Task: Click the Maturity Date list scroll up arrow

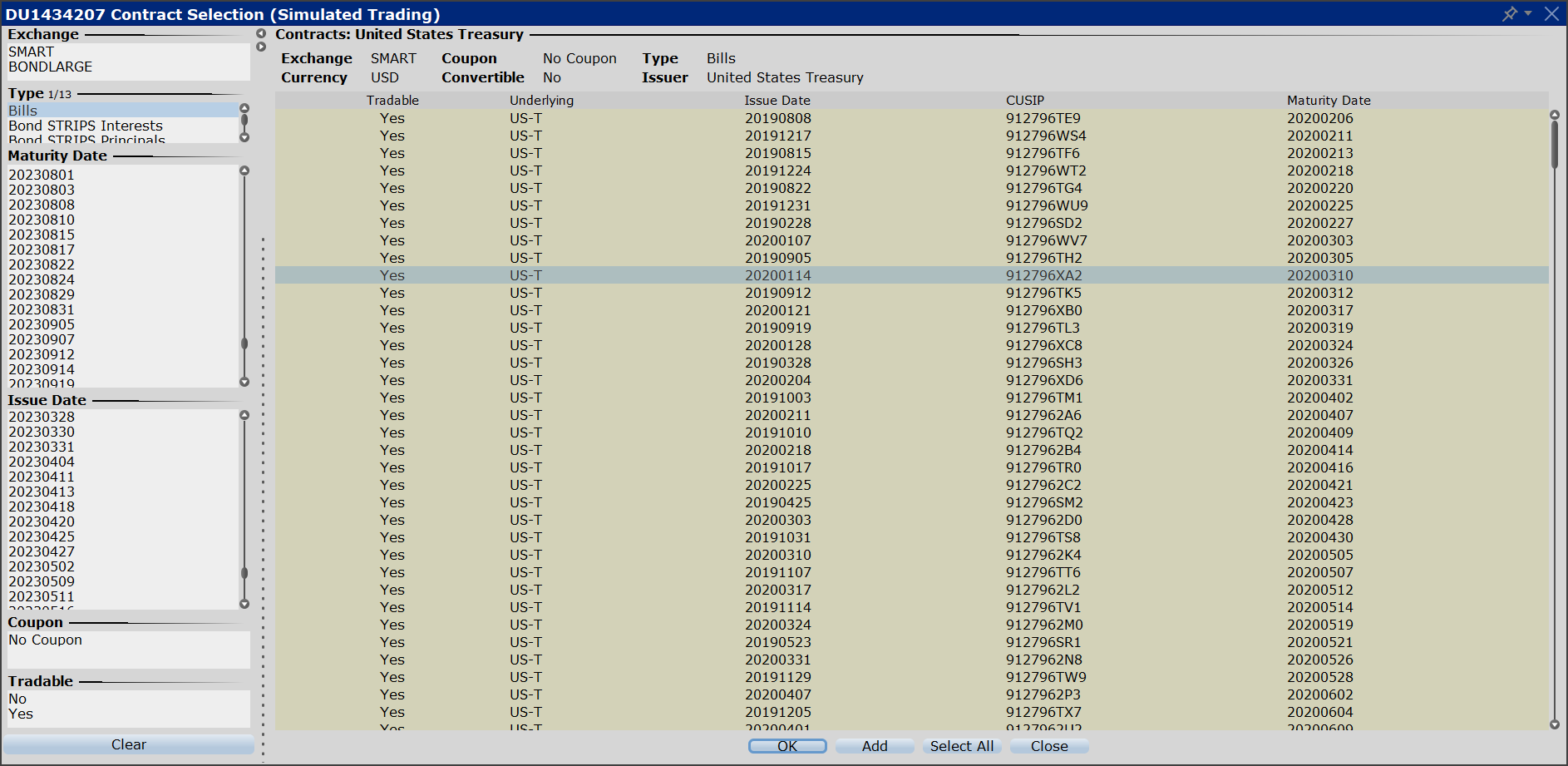Action: click(x=244, y=170)
